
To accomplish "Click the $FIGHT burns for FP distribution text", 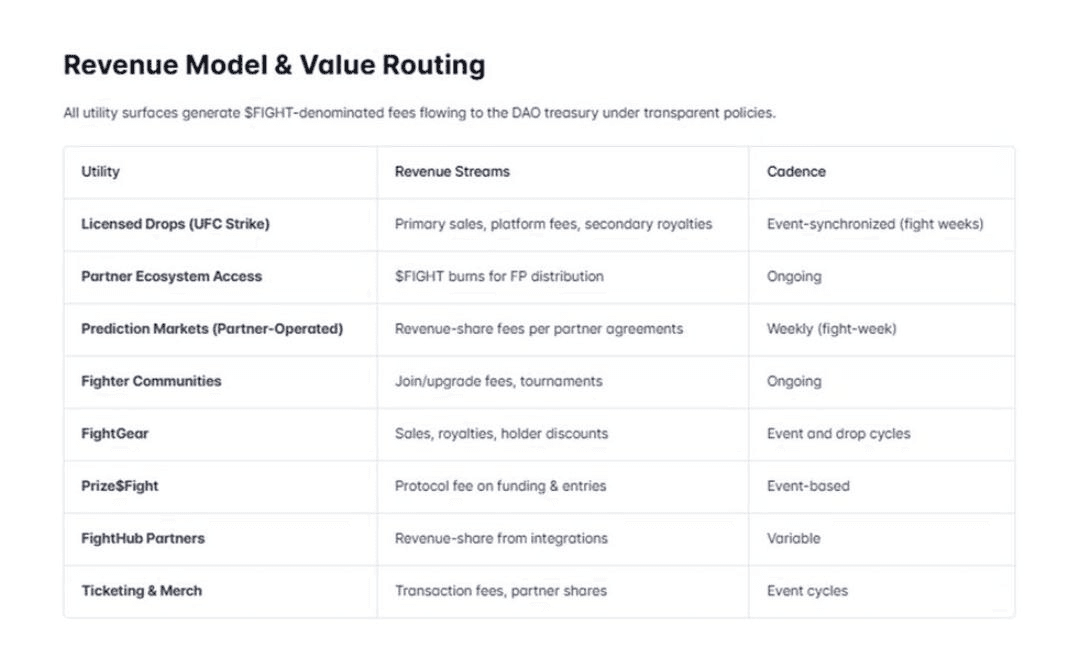I will 499,277.
